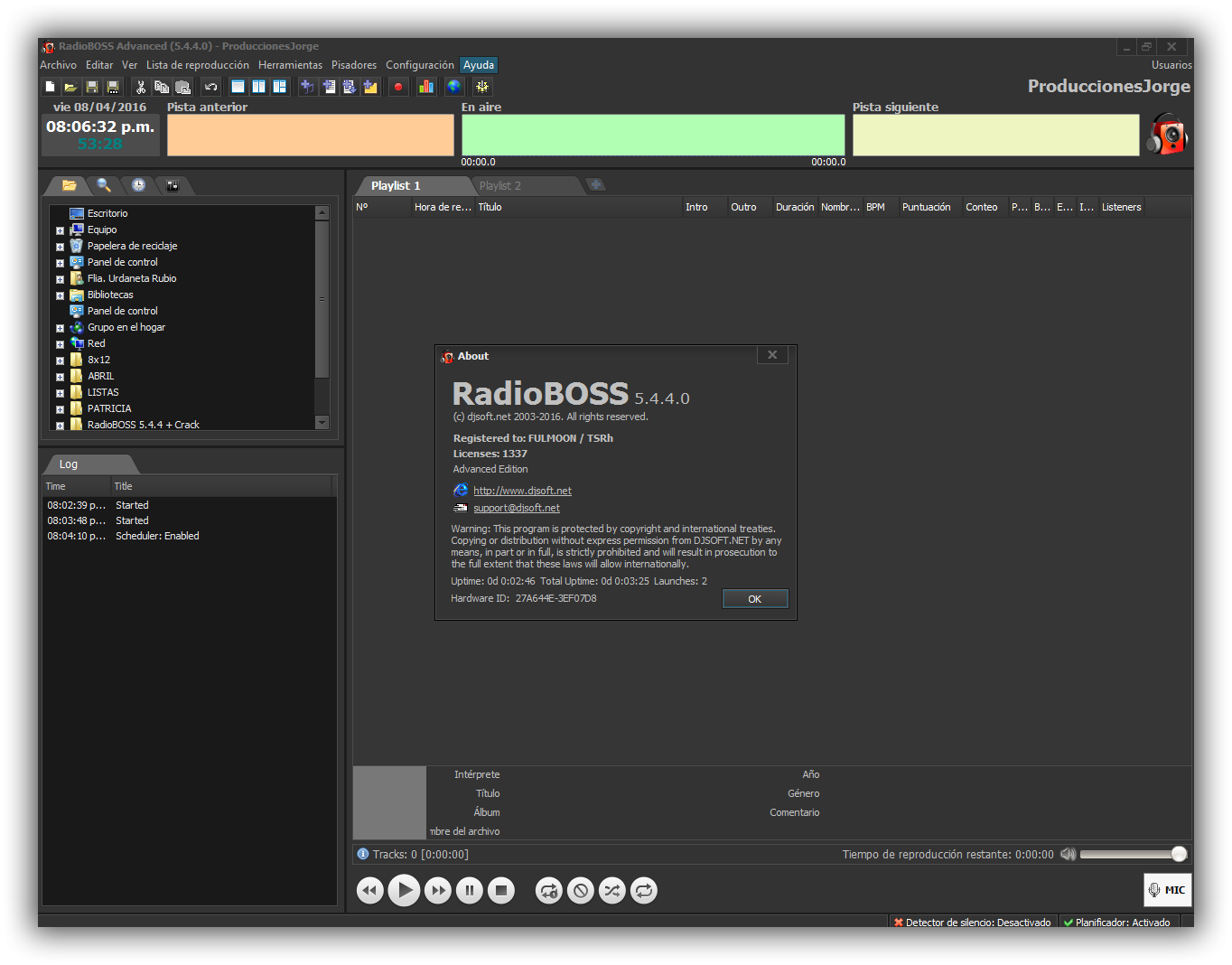The width and height of the screenshot is (1232, 965).
Task: Expand the Equipo tree node
Action: (60, 230)
